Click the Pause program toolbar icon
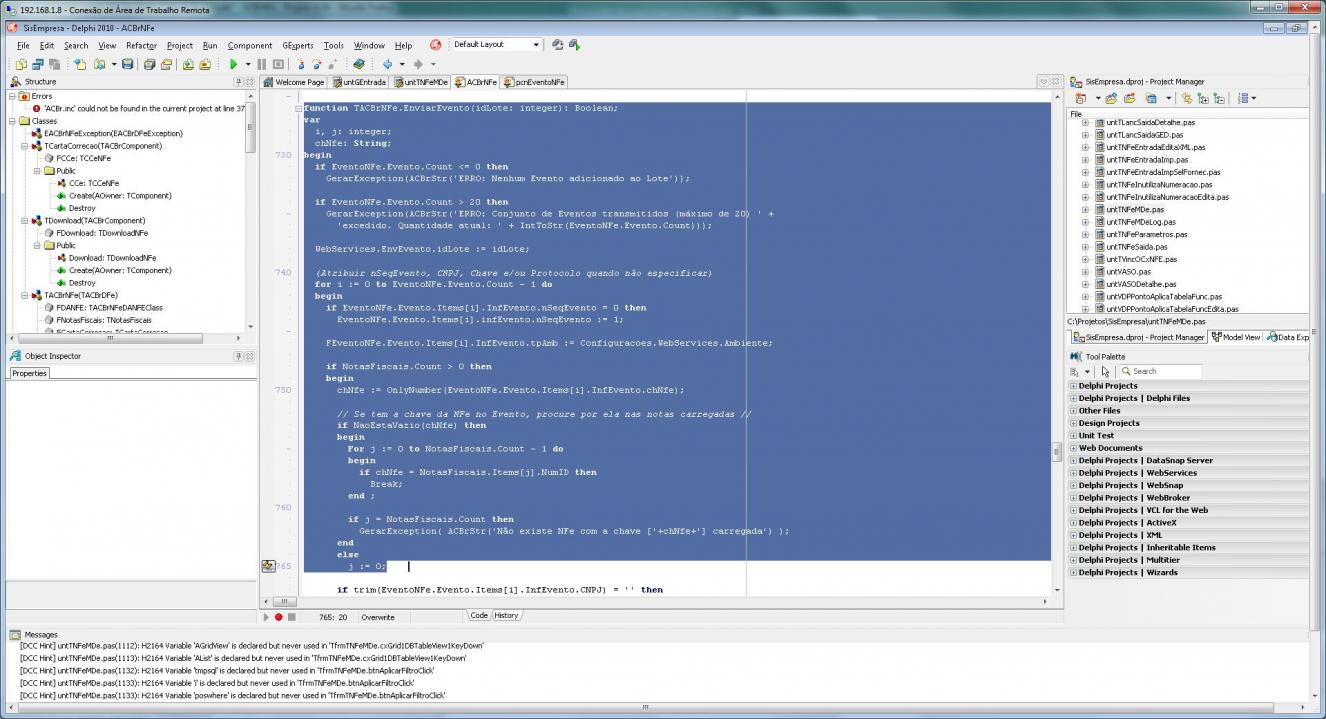The image size is (1326, 719). [x=262, y=64]
